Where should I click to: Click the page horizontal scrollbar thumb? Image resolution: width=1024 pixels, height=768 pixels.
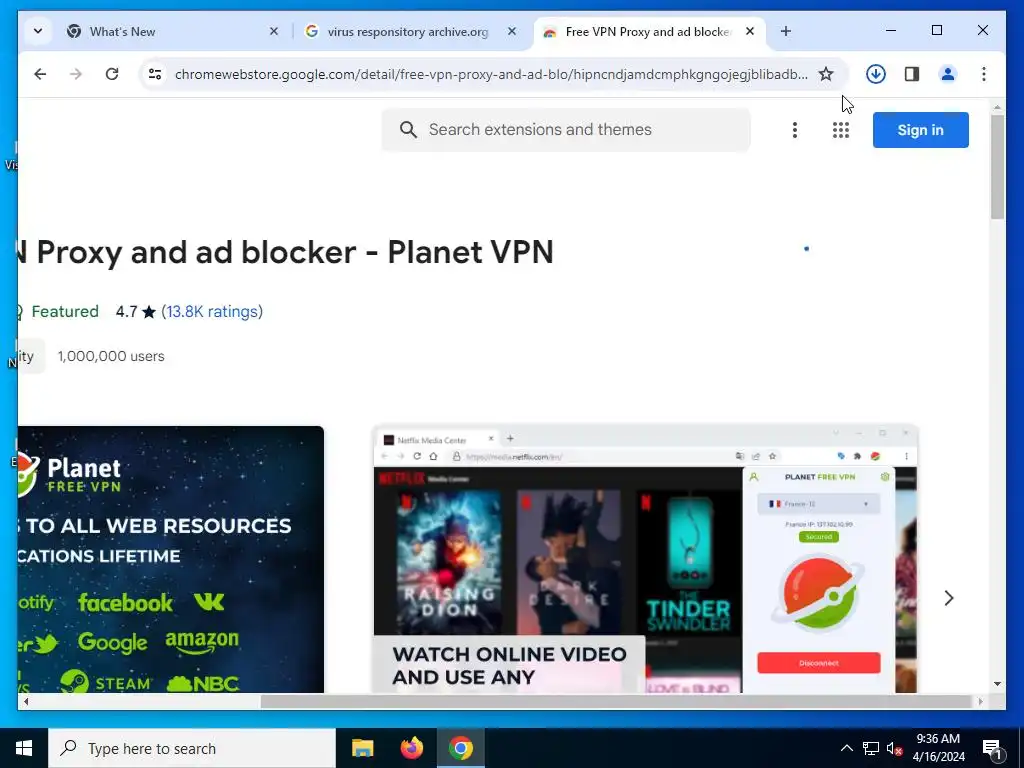tap(615, 701)
